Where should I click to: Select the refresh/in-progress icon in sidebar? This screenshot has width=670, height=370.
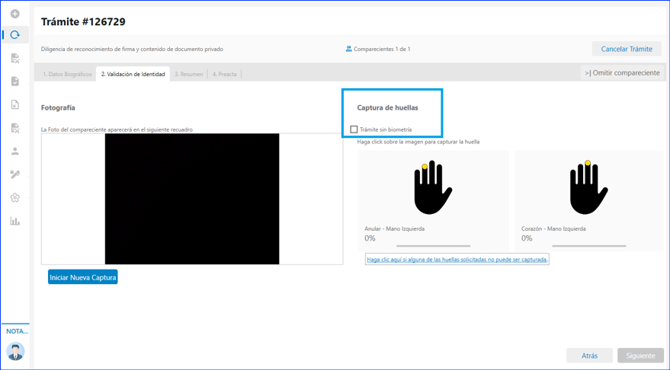coord(15,35)
